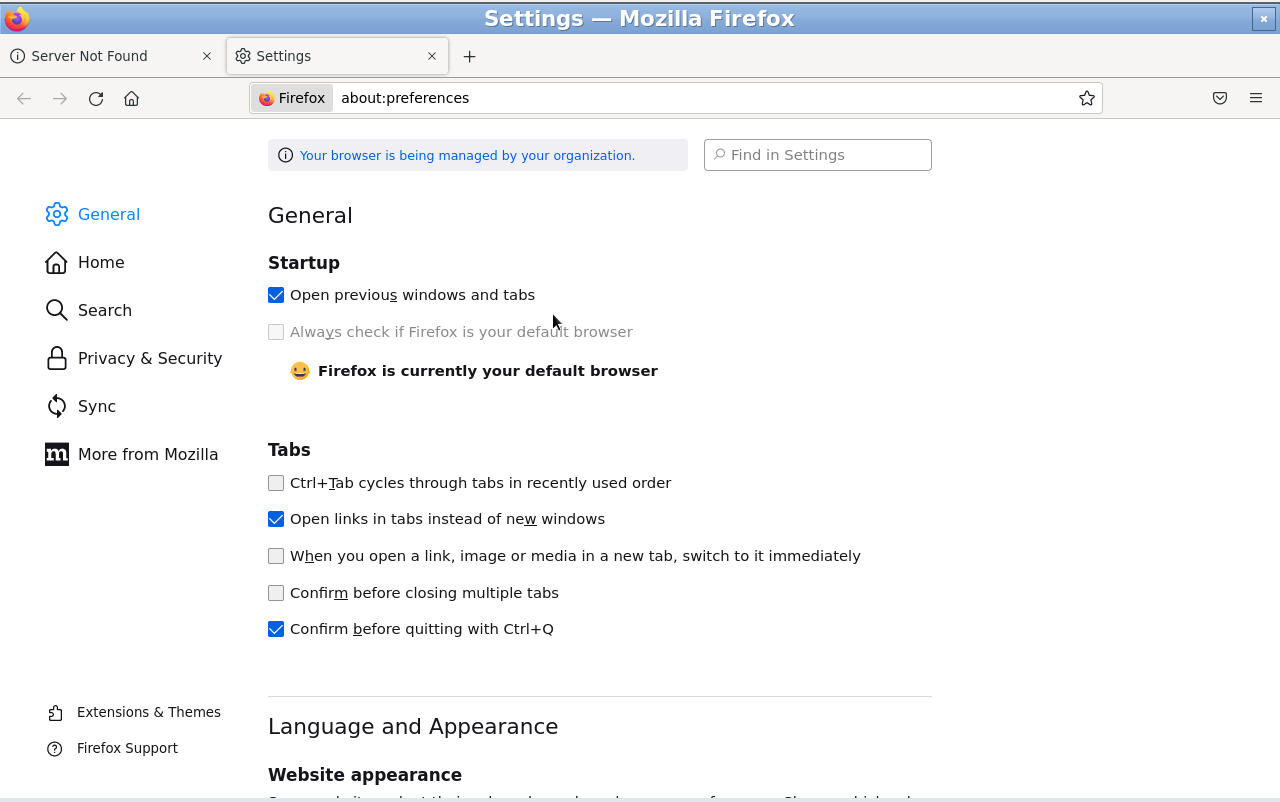
Task: Enable Ctrl+Tab recently used order cycling
Action: click(x=276, y=483)
